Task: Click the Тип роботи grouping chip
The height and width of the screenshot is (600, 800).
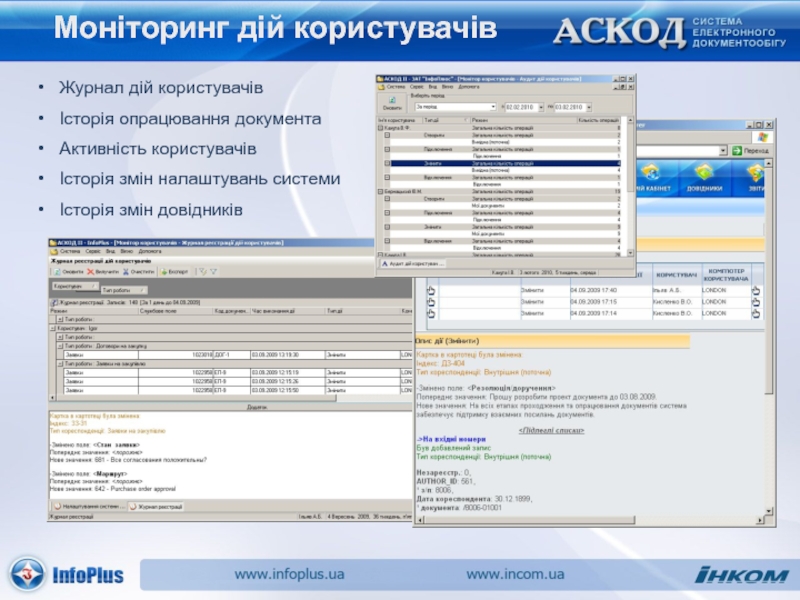Action: pyautogui.click(x=124, y=290)
